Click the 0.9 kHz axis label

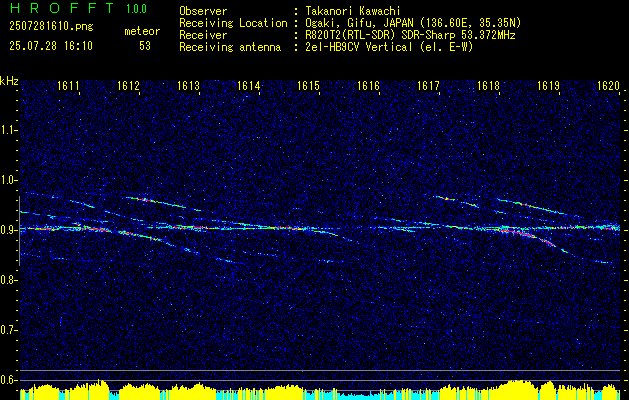8,230
